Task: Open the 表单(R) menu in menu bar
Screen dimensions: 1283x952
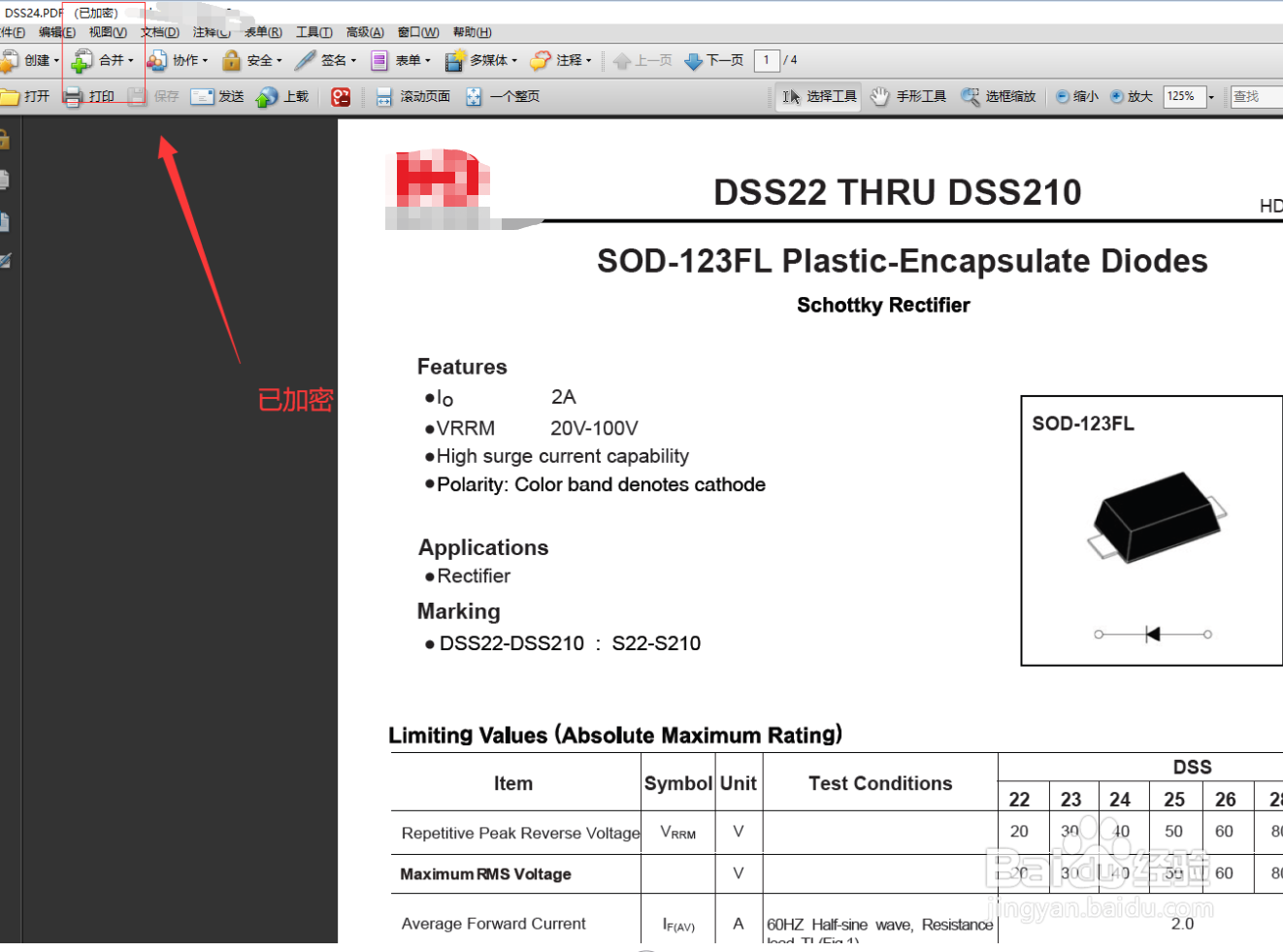Action: pos(263,33)
